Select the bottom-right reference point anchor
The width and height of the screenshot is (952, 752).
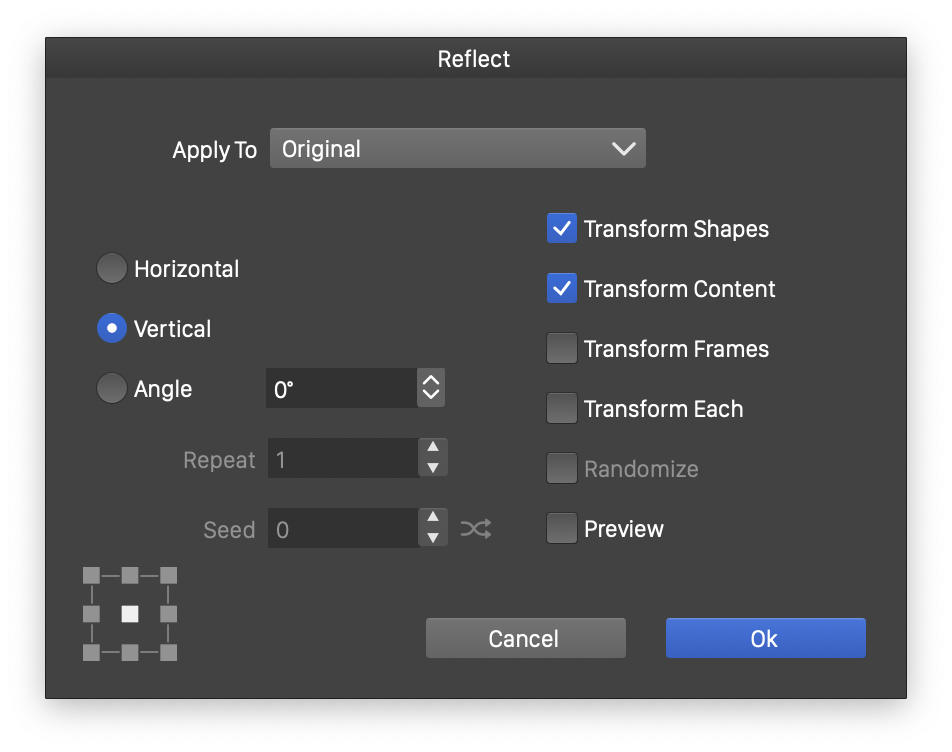[168, 653]
